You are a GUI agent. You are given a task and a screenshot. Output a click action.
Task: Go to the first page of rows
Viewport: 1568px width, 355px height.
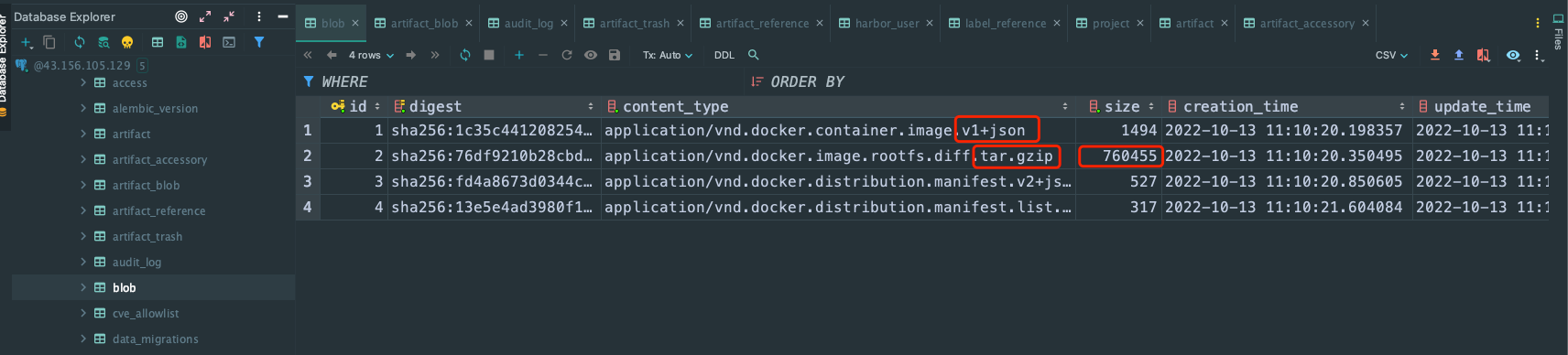click(308, 55)
